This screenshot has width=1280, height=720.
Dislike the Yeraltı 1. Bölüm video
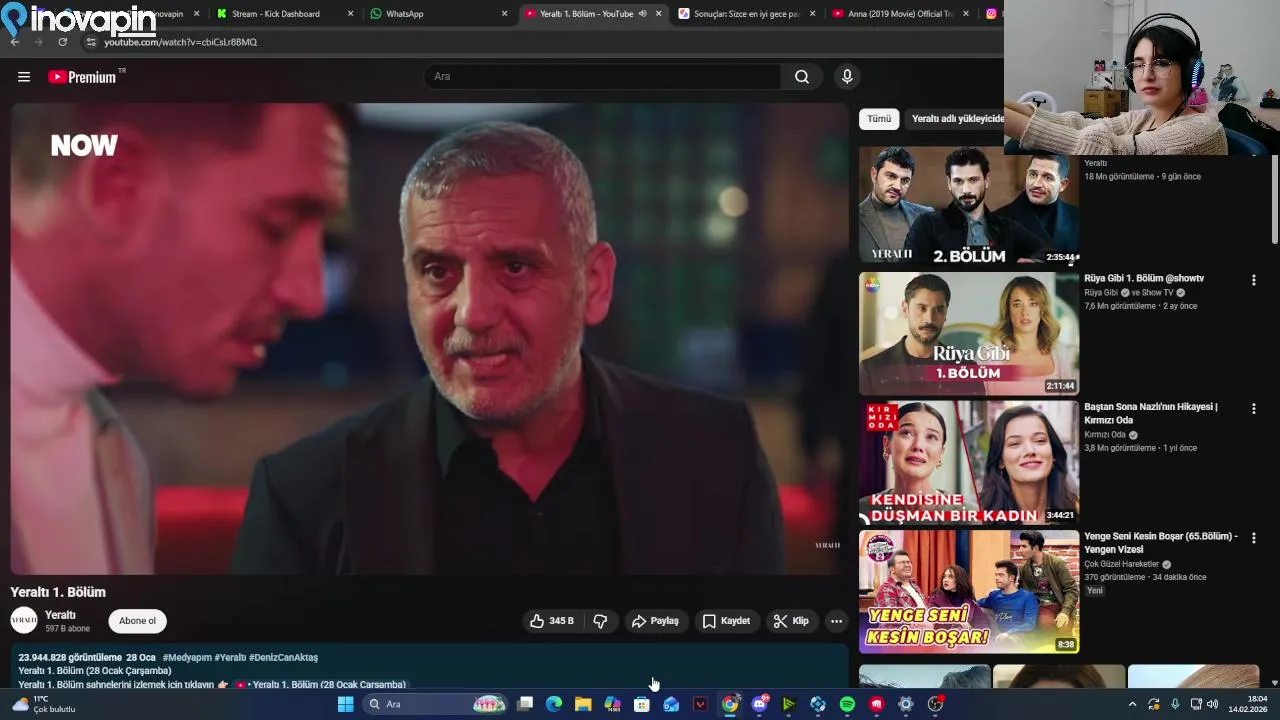[600, 621]
